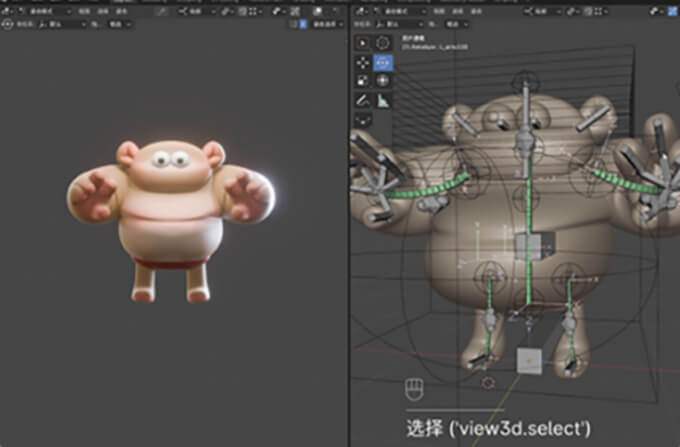Activate the Annotate pencil tool

[x=364, y=101]
